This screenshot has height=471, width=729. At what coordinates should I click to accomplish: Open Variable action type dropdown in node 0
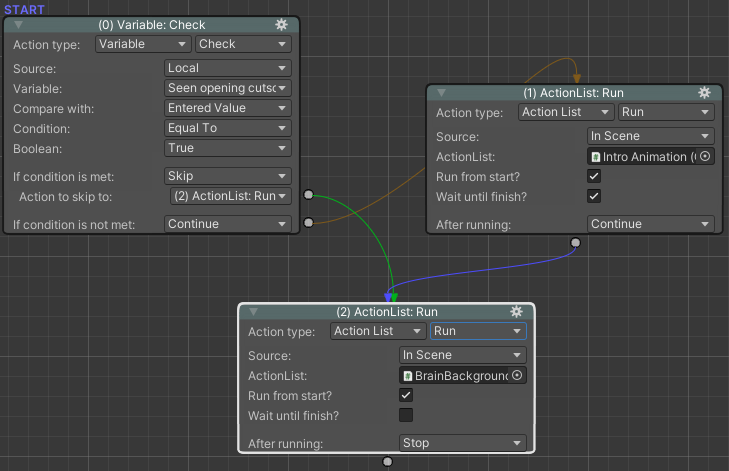(143, 44)
